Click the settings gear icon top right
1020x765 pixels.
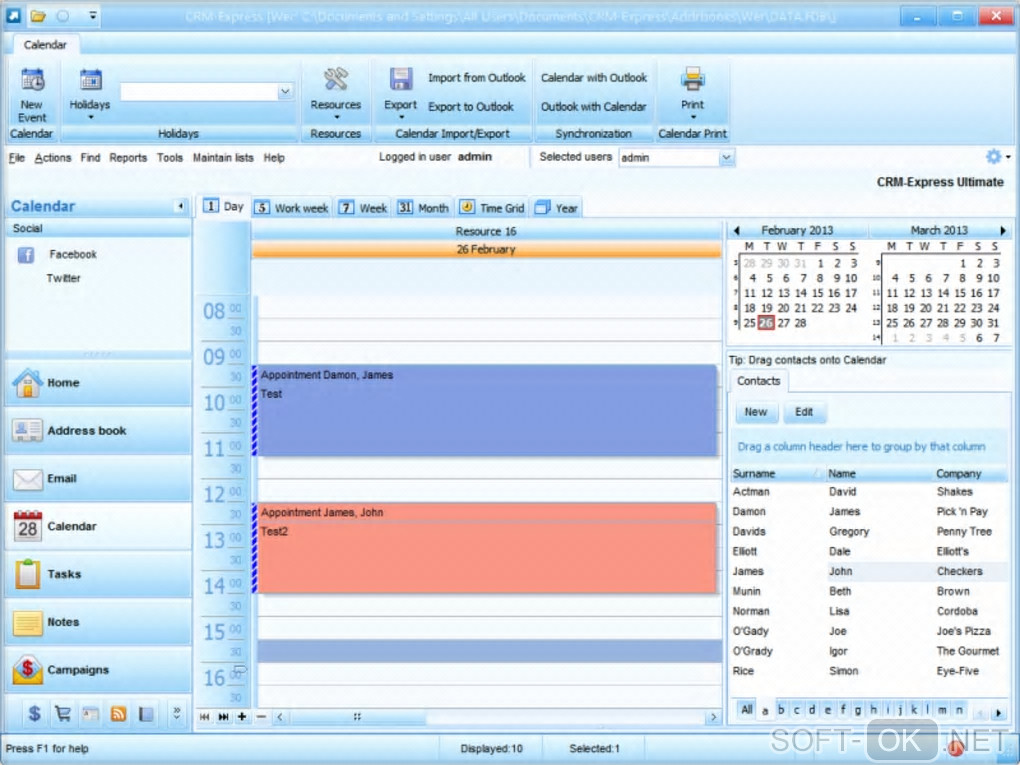tap(993, 157)
